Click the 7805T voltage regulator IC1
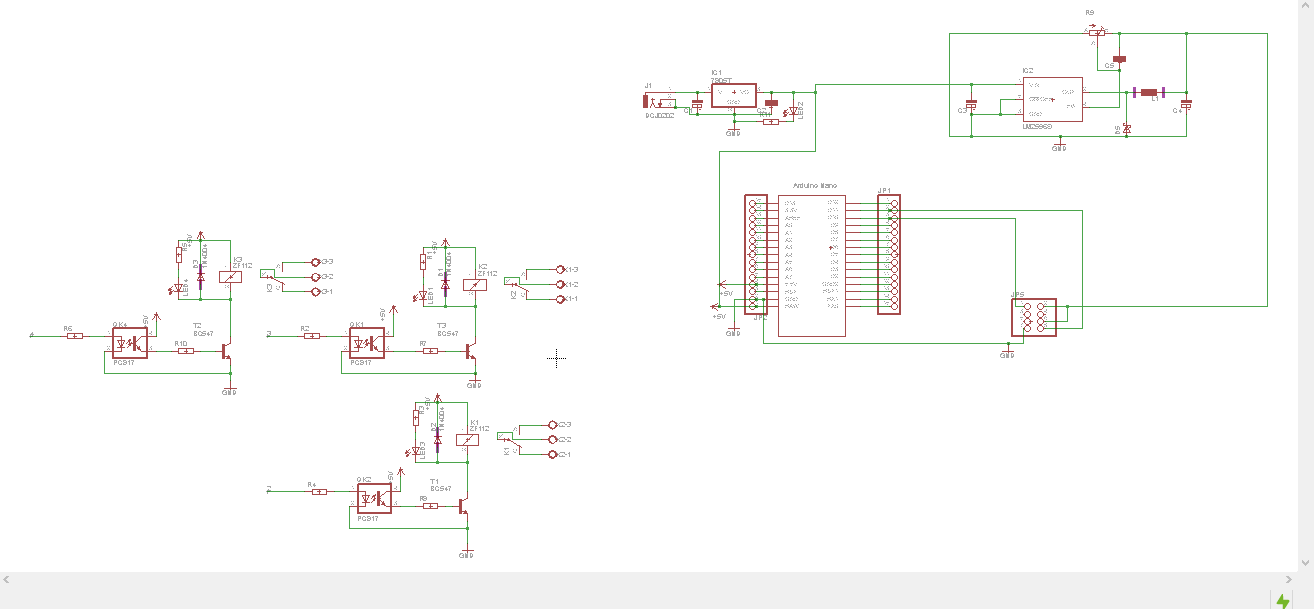This screenshot has width=1314, height=609. point(735,93)
